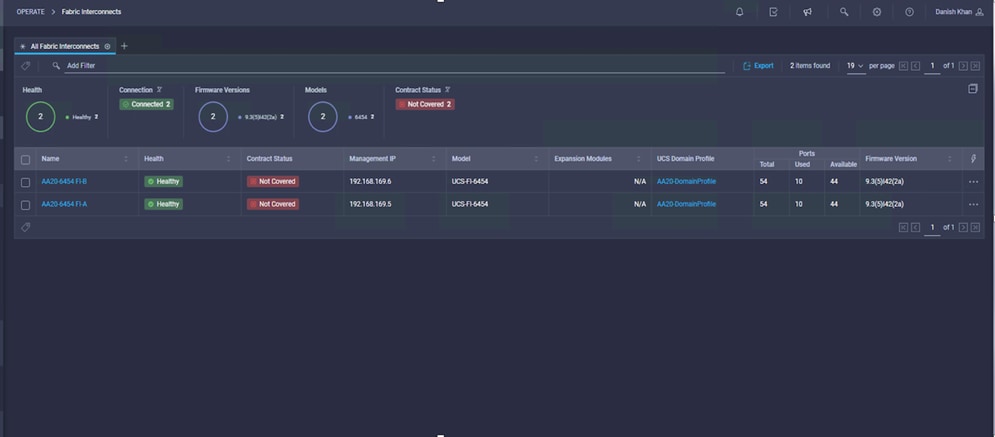The width and height of the screenshot is (995, 437).
Task: Click the Contract Status widget filter icon
Action: [x=447, y=90]
